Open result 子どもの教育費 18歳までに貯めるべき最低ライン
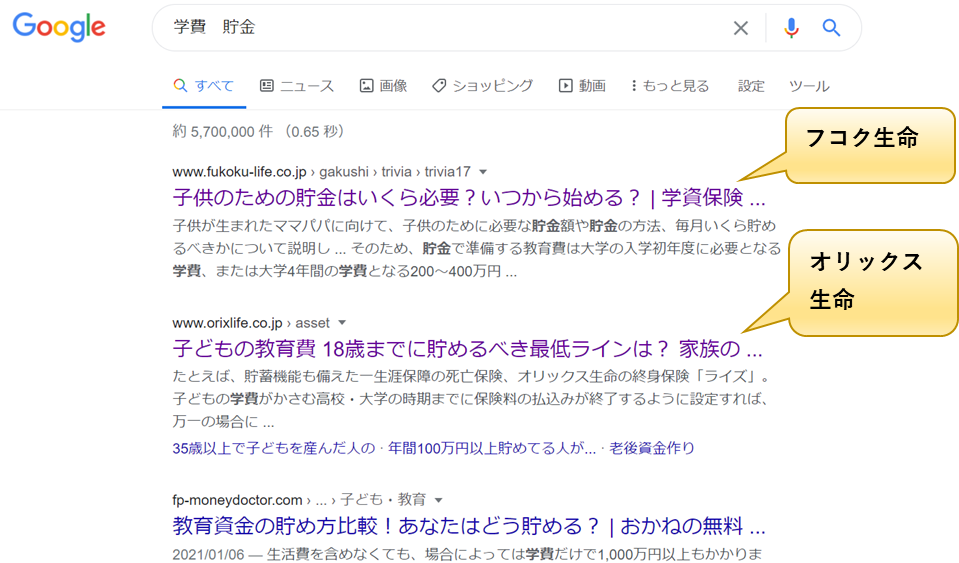The width and height of the screenshot is (959, 563). pyautogui.click(x=467, y=348)
